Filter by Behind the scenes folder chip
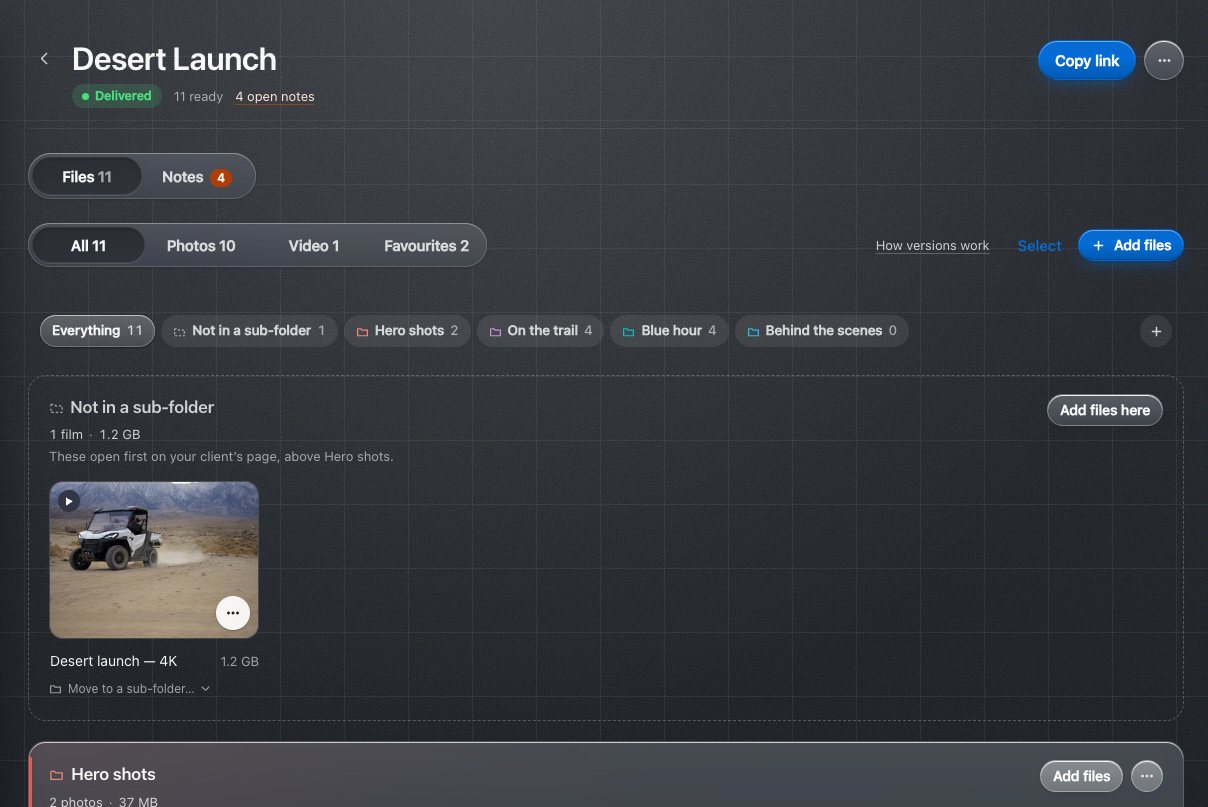The width and height of the screenshot is (1208, 807). (821, 331)
